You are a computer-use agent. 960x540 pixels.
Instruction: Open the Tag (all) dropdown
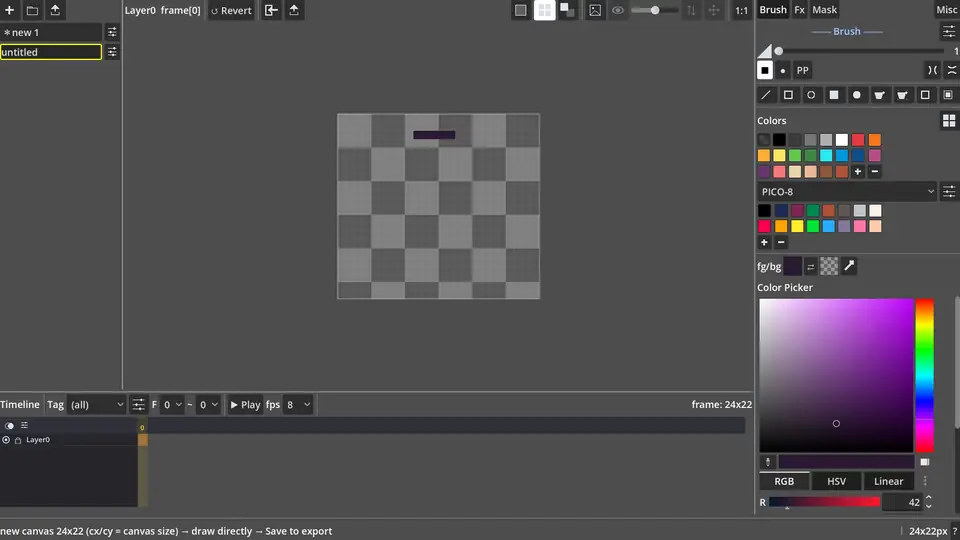96,405
